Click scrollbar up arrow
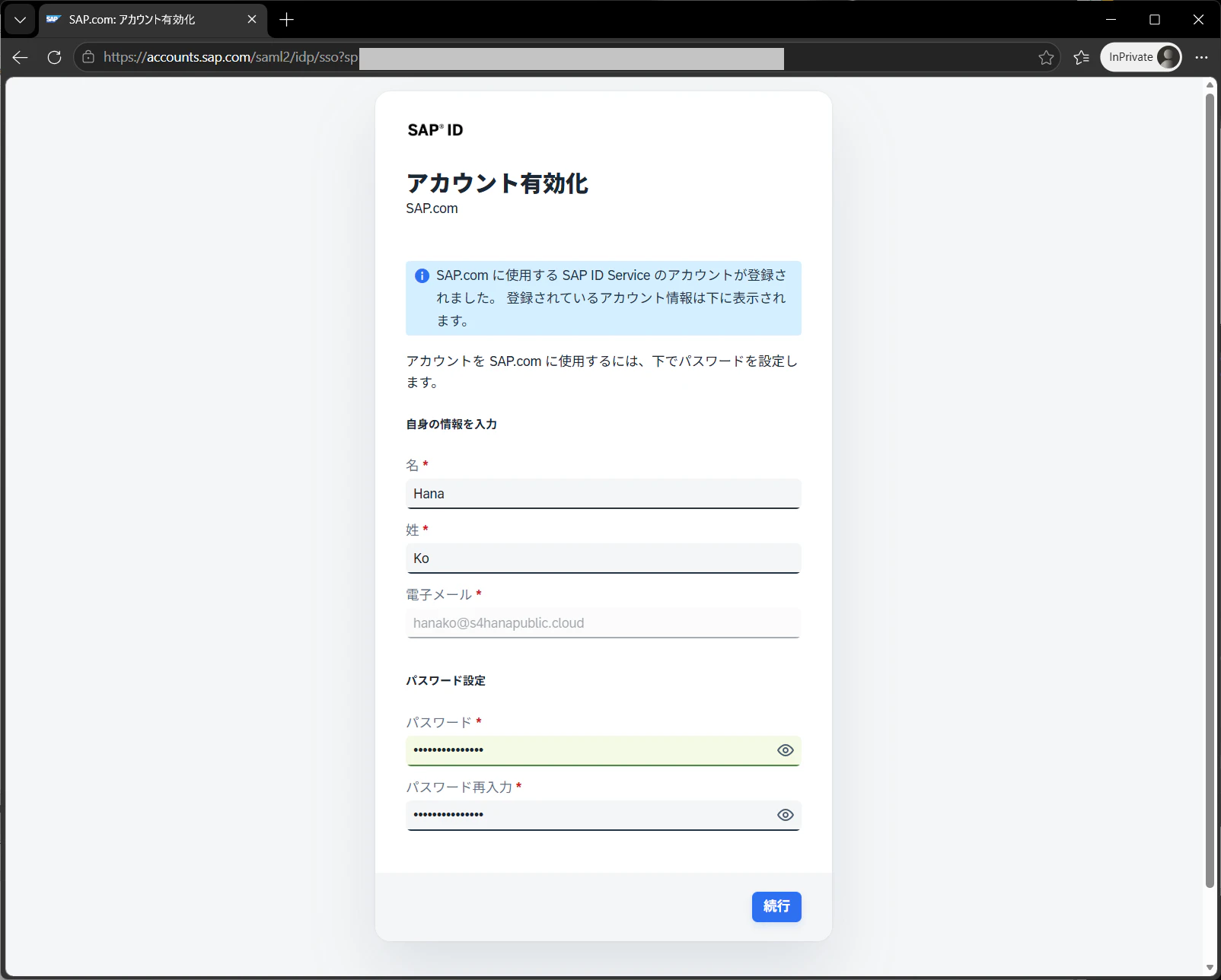 tap(1210, 84)
